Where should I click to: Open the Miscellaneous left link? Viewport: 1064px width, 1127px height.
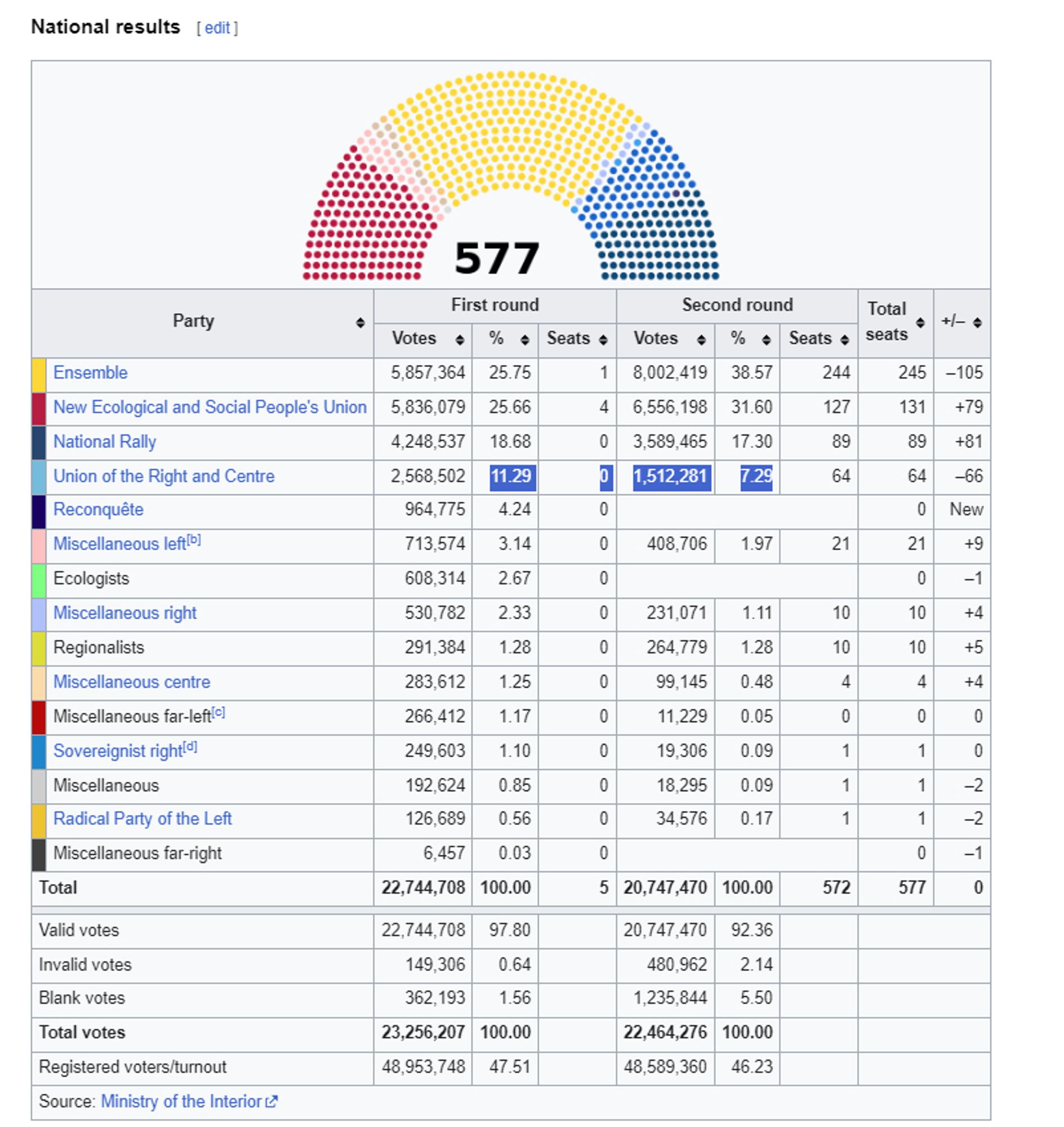[x=119, y=544]
